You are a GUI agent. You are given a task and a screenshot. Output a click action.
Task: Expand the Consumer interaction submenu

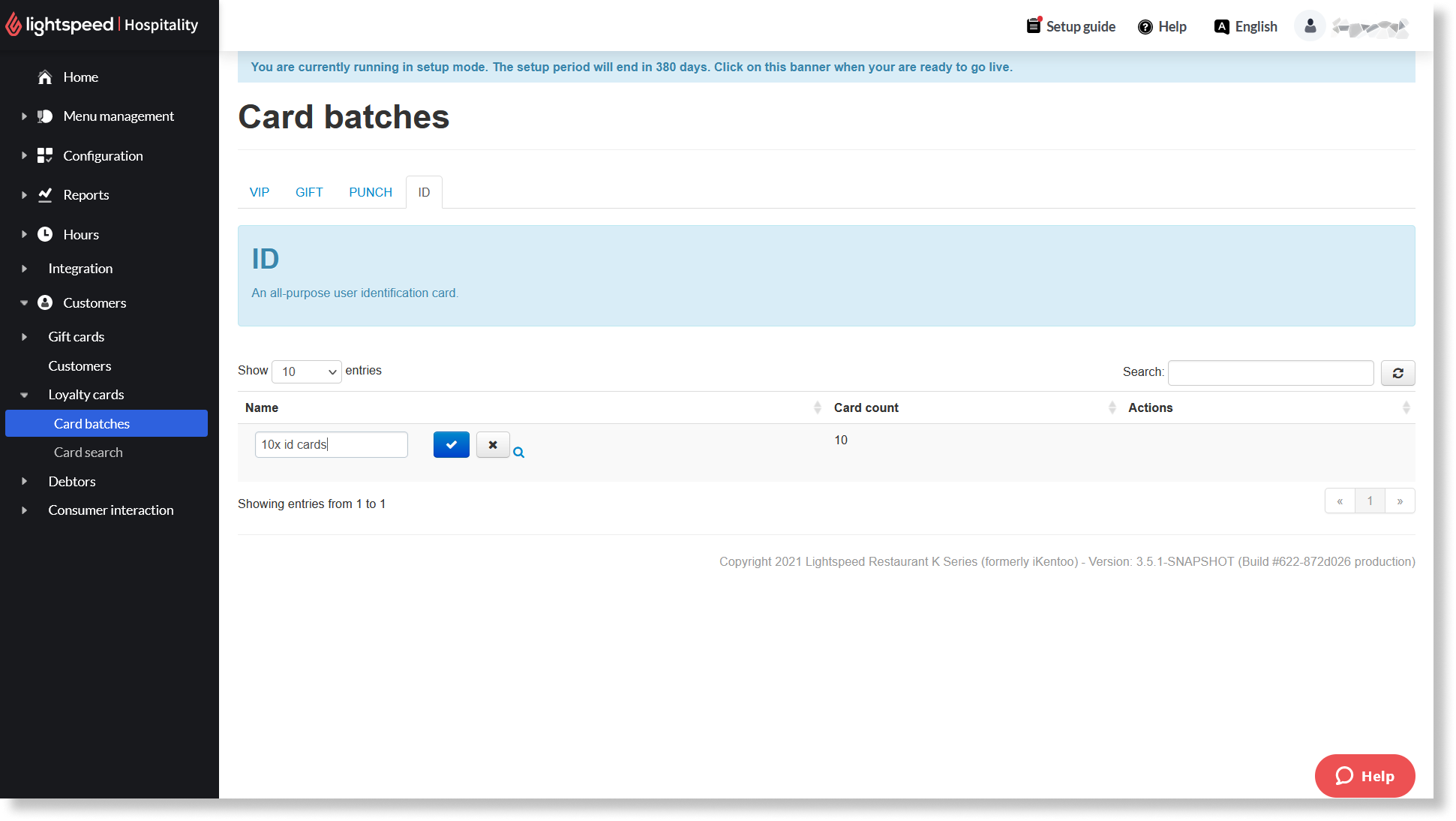[x=24, y=510]
